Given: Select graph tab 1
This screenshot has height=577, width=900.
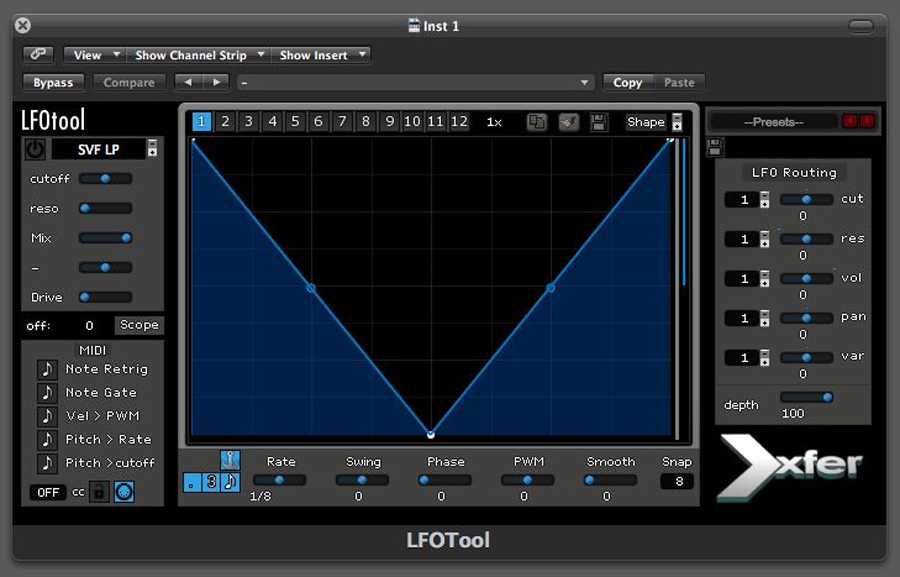Looking at the screenshot, I should click(x=201, y=122).
